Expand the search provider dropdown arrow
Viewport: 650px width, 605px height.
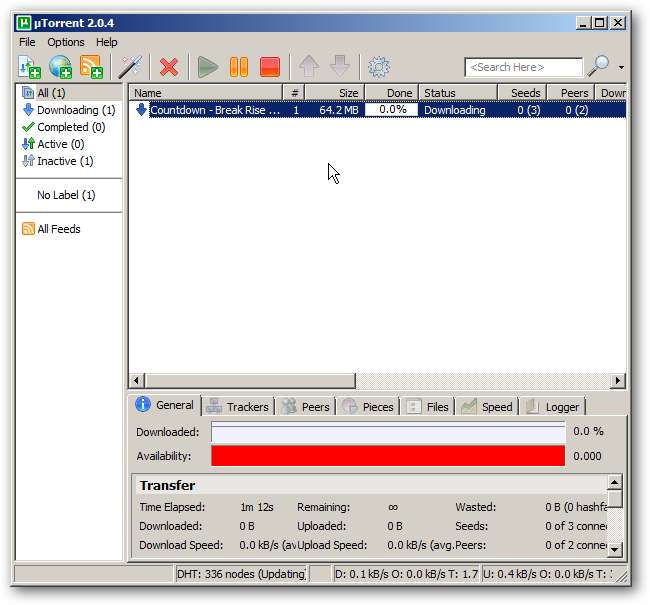(621, 68)
